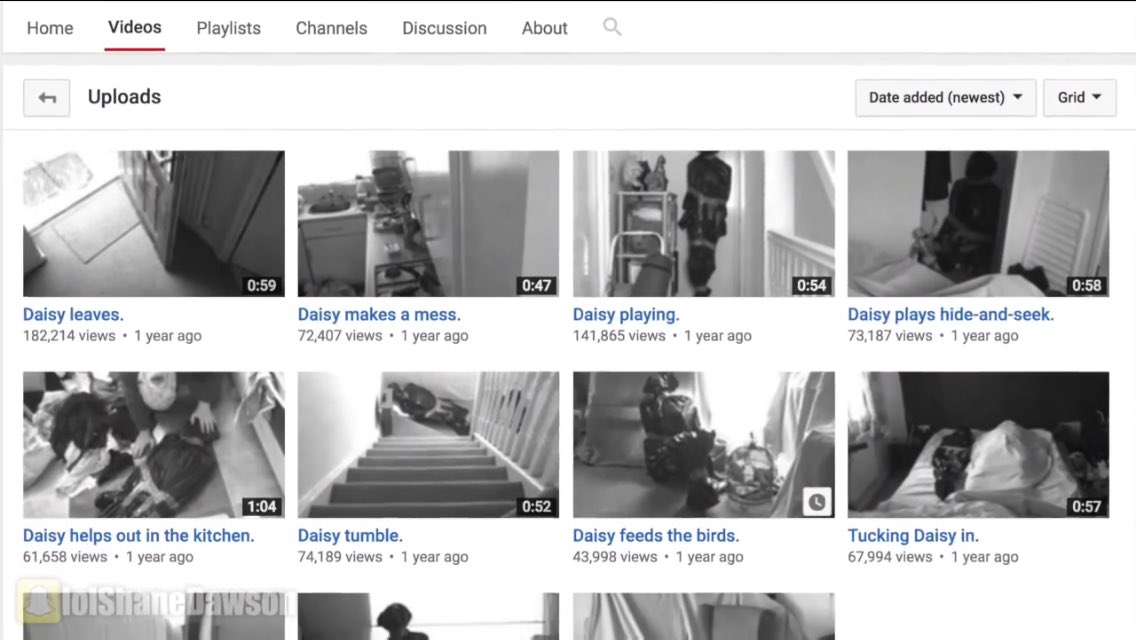Play the Daisy makes a mess thumbnail (0:47)

(428, 223)
